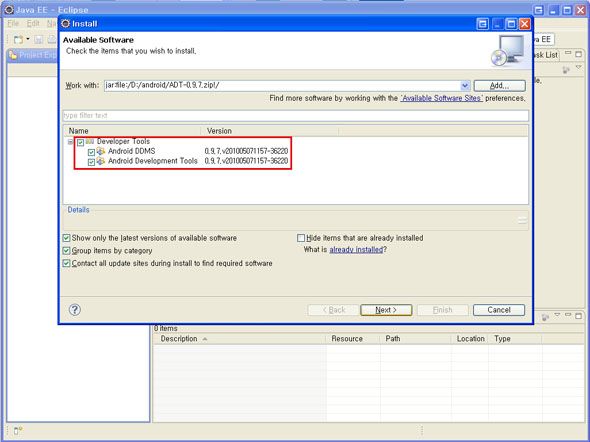Click the Save toolbar icon in Eclipse

tap(38, 39)
